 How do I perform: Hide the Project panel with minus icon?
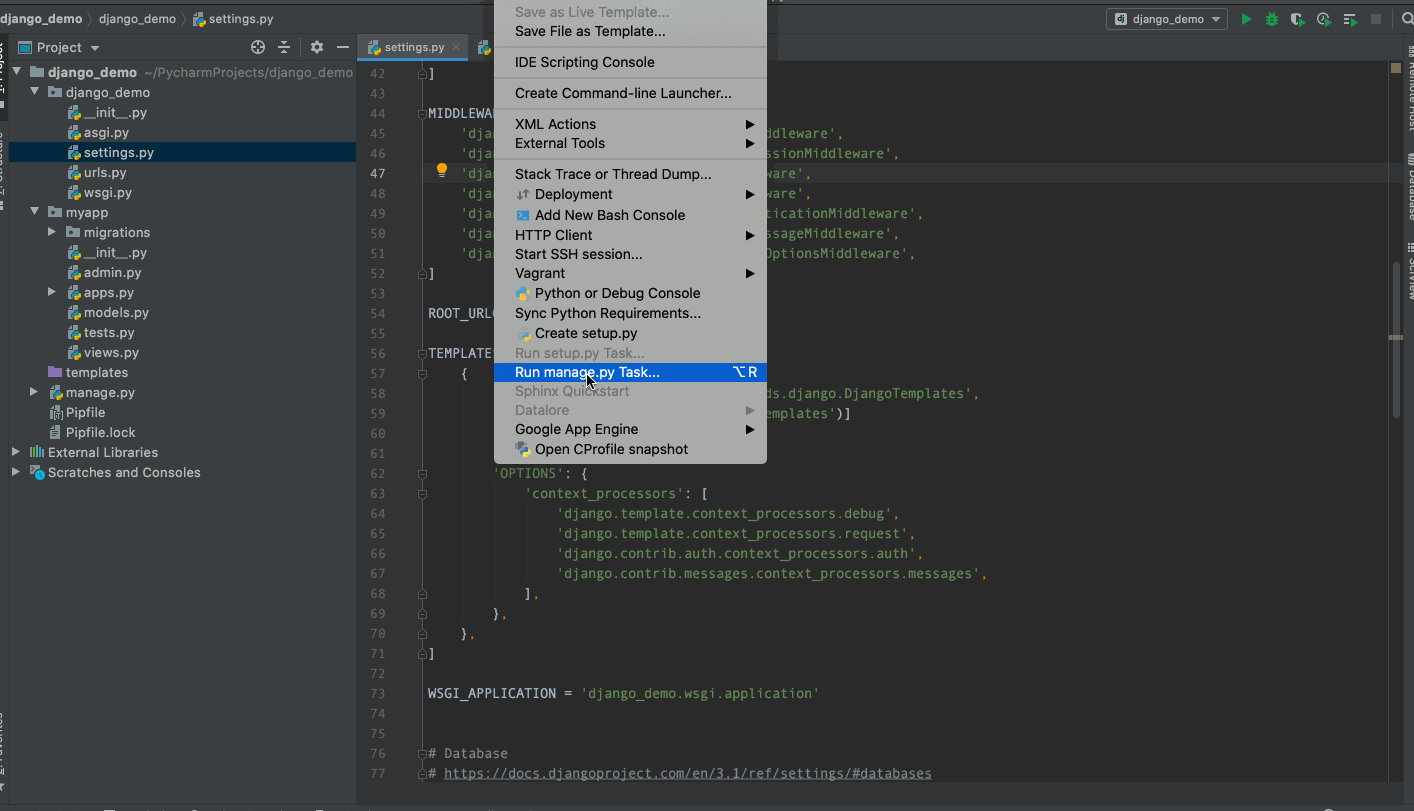pyautogui.click(x=343, y=47)
